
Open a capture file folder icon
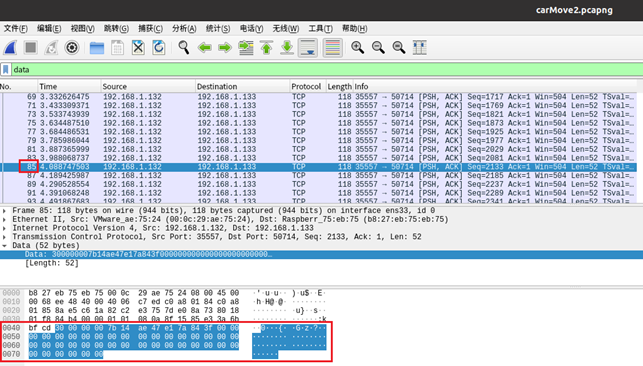97,48
